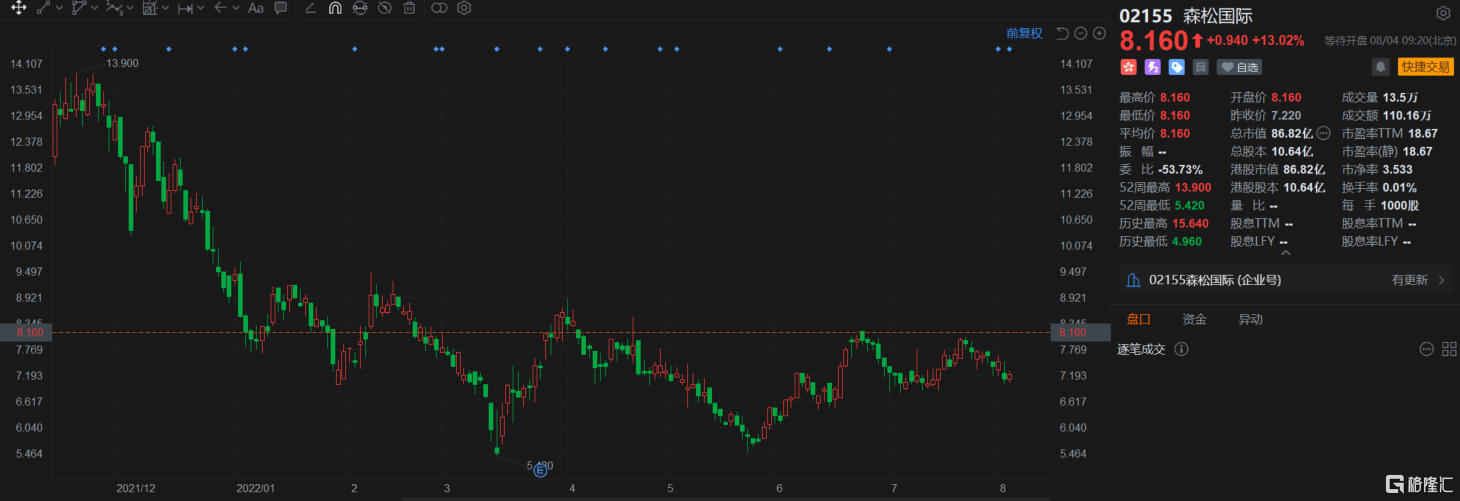The image size is (1460, 501).
Task: Switch to the 异动 tab
Action: tap(1250, 320)
